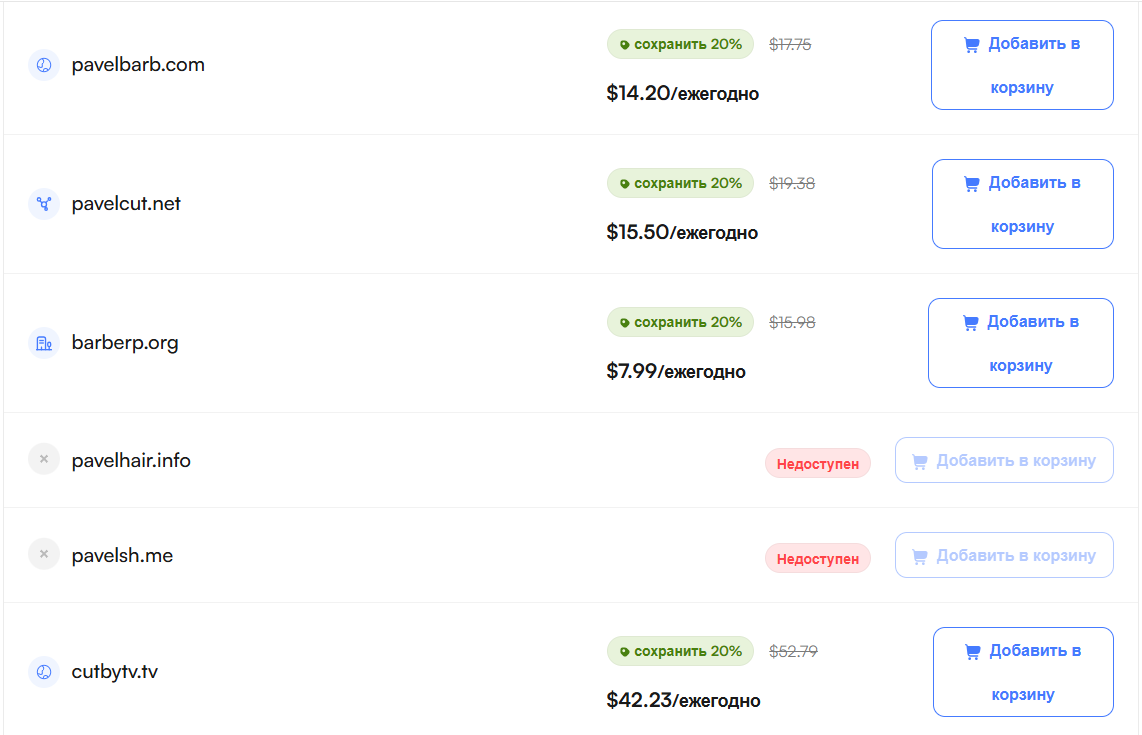Add barberp.org to the cart
The image size is (1142, 735).
click(1020, 343)
